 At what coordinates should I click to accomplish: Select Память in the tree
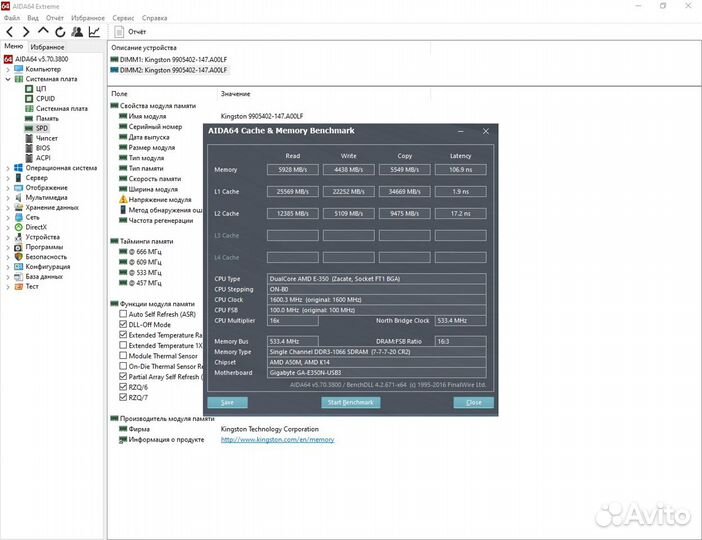pos(47,118)
